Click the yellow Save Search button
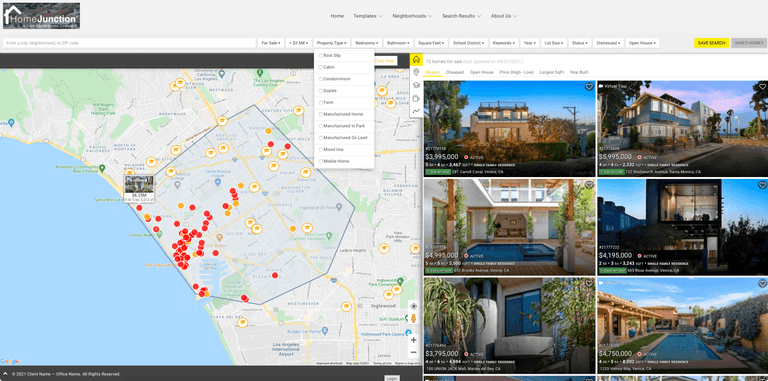This screenshot has height=381, width=768. coord(711,43)
